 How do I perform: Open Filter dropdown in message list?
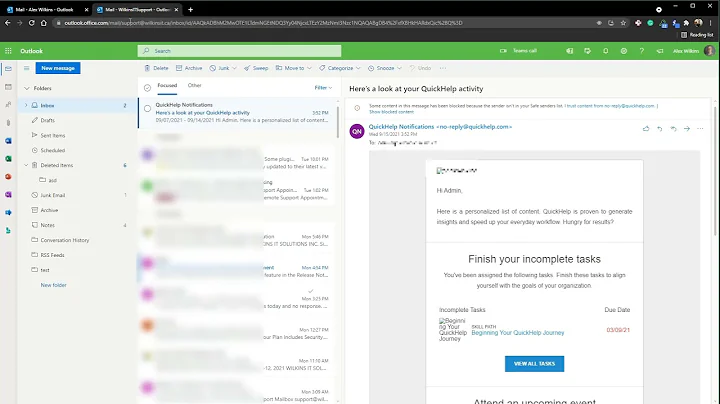(x=323, y=88)
